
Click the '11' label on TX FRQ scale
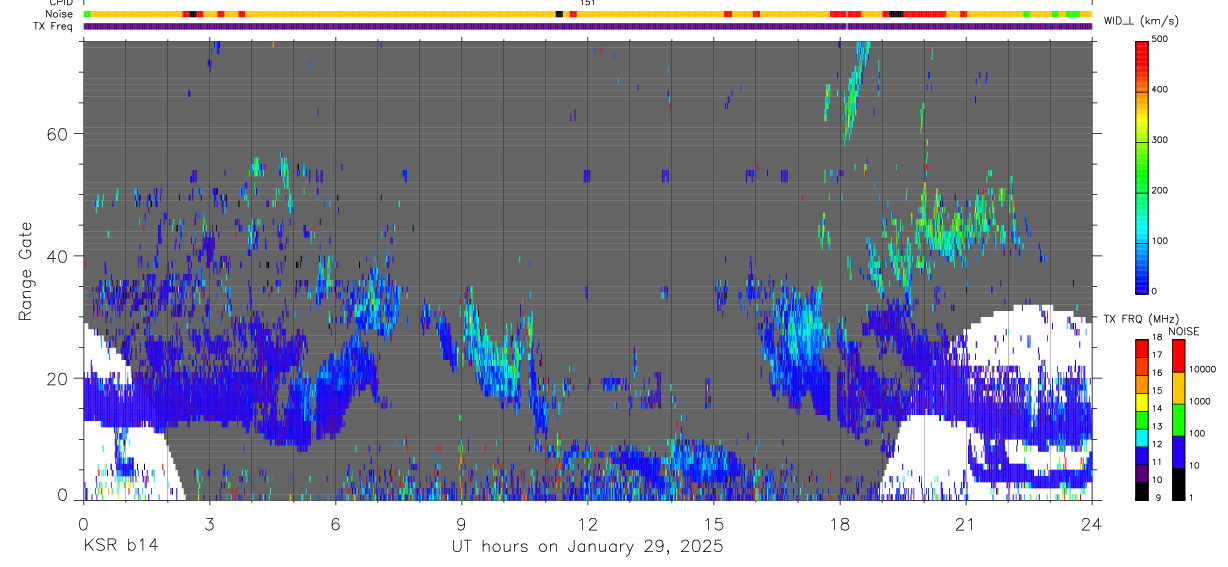click(1156, 462)
